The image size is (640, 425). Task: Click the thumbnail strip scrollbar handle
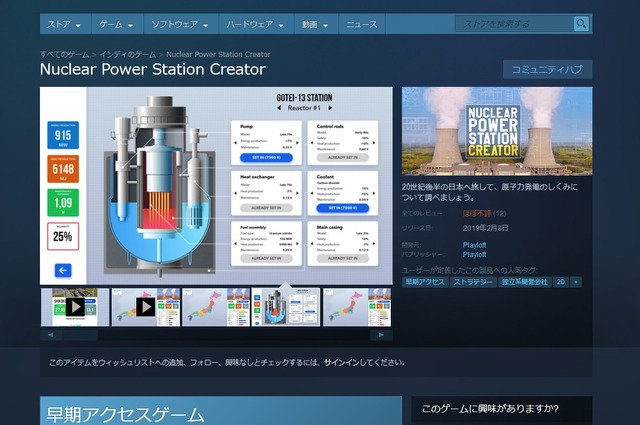pos(80,335)
